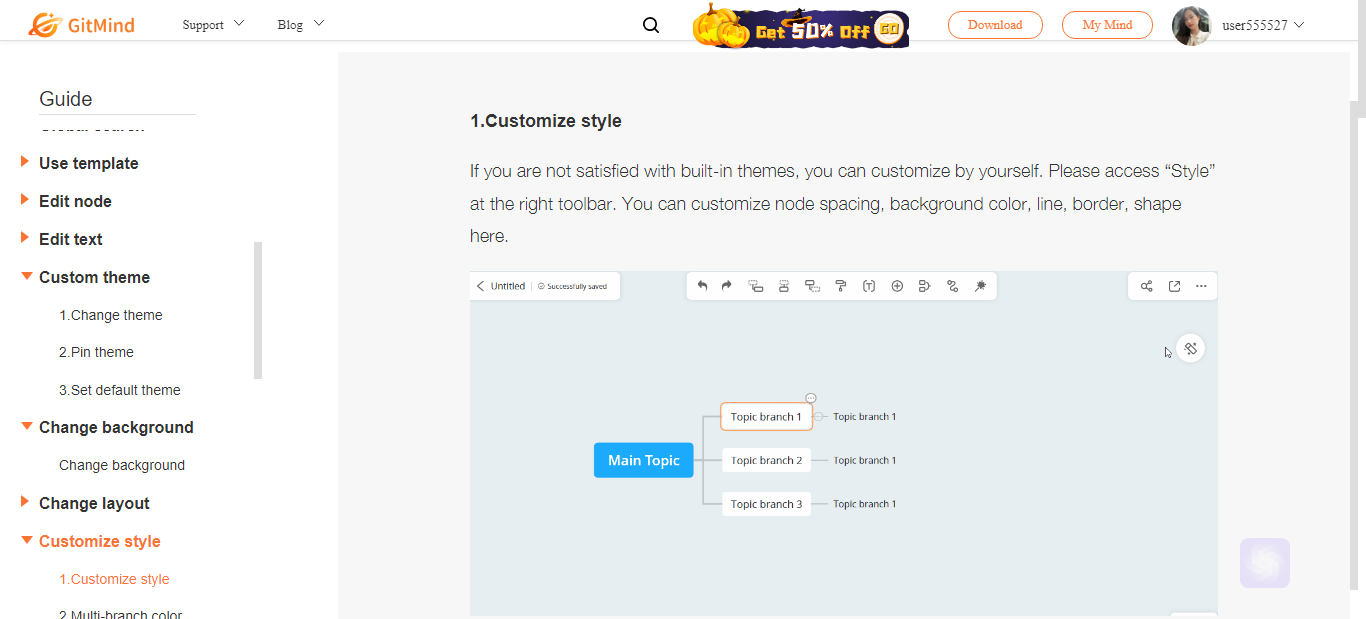1366x619 pixels.
Task: Open the Support dropdown menu
Action: tap(213, 25)
